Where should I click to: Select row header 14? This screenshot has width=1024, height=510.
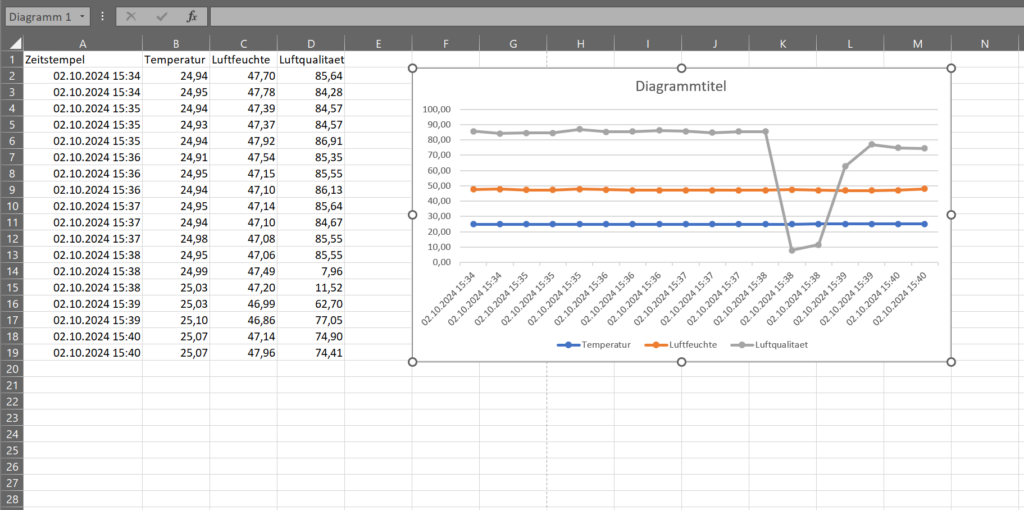point(12,270)
